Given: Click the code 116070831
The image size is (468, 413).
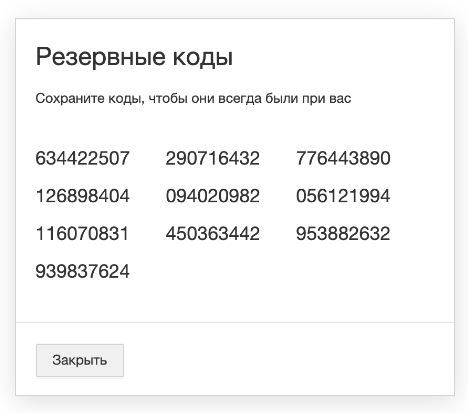Looking at the screenshot, I should coord(82,233).
